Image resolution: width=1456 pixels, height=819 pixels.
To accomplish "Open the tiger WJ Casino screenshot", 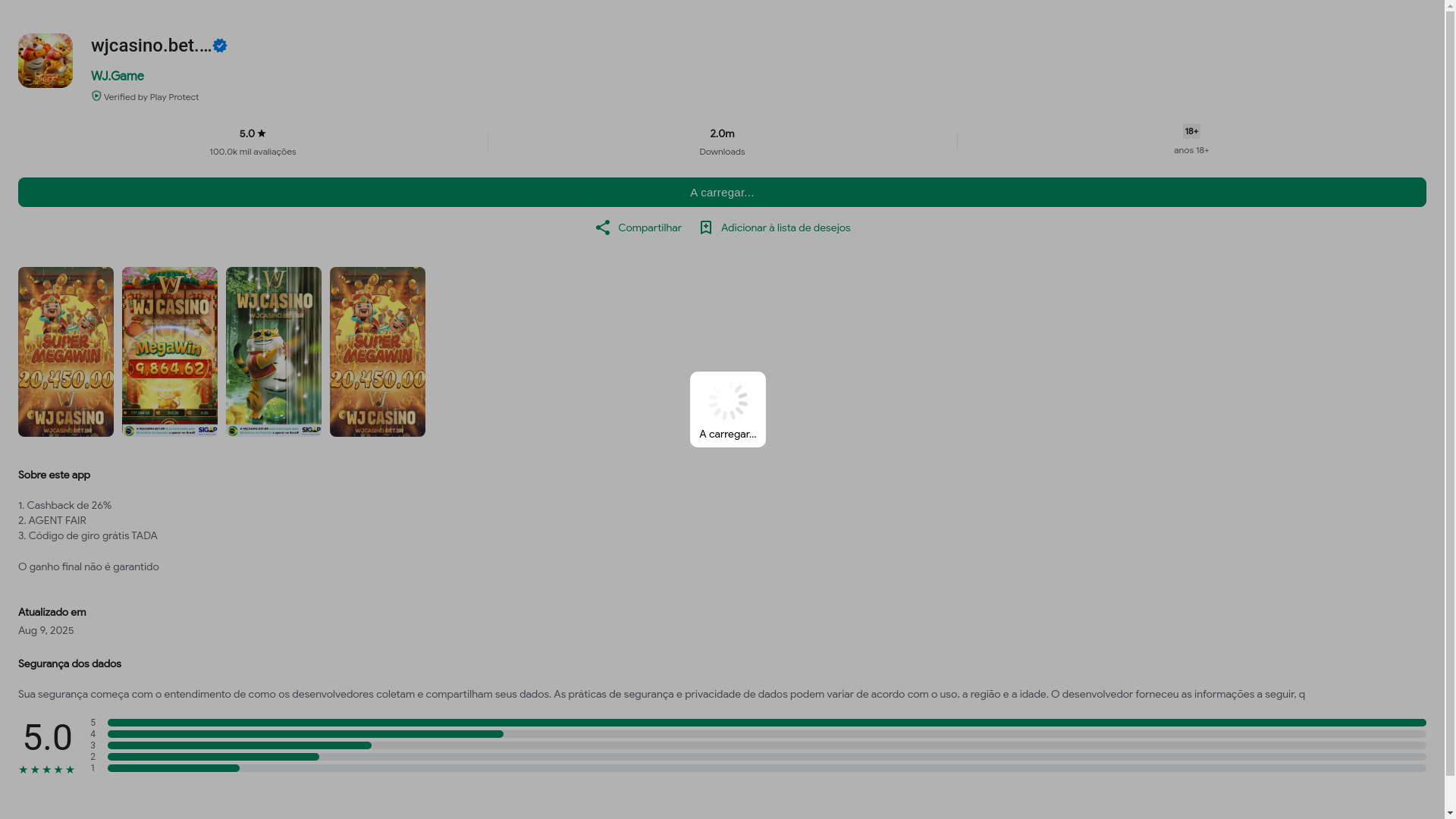I will [274, 352].
